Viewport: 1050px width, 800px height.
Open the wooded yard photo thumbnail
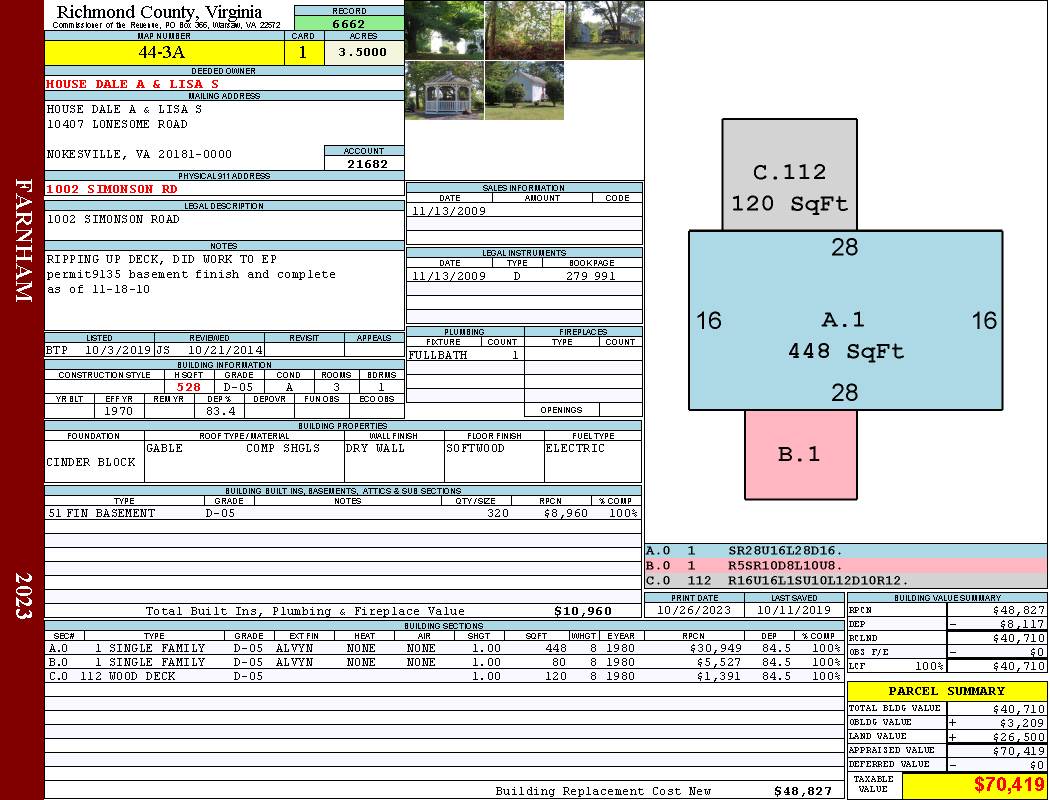click(x=524, y=30)
